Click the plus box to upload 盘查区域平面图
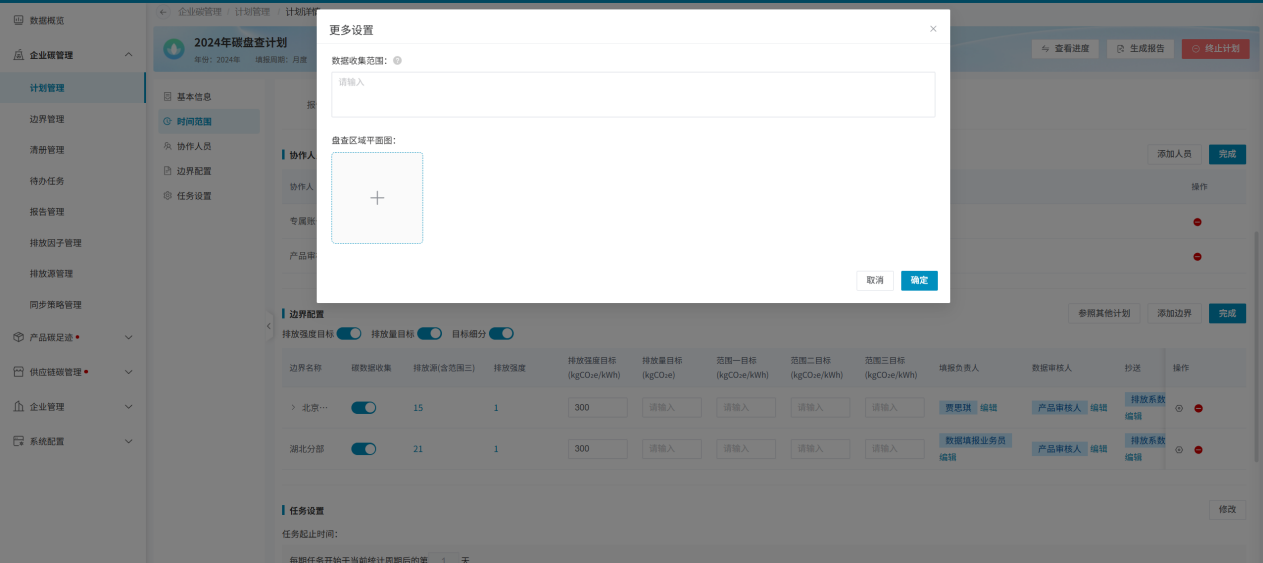This screenshot has height=563, width=1263. (x=377, y=198)
